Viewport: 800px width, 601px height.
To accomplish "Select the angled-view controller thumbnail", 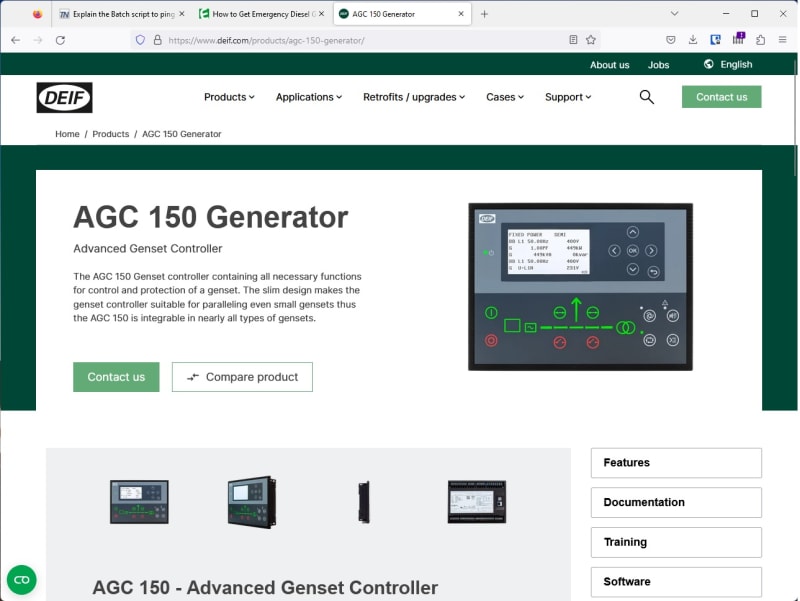I will pyautogui.click(x=252, y=502).
